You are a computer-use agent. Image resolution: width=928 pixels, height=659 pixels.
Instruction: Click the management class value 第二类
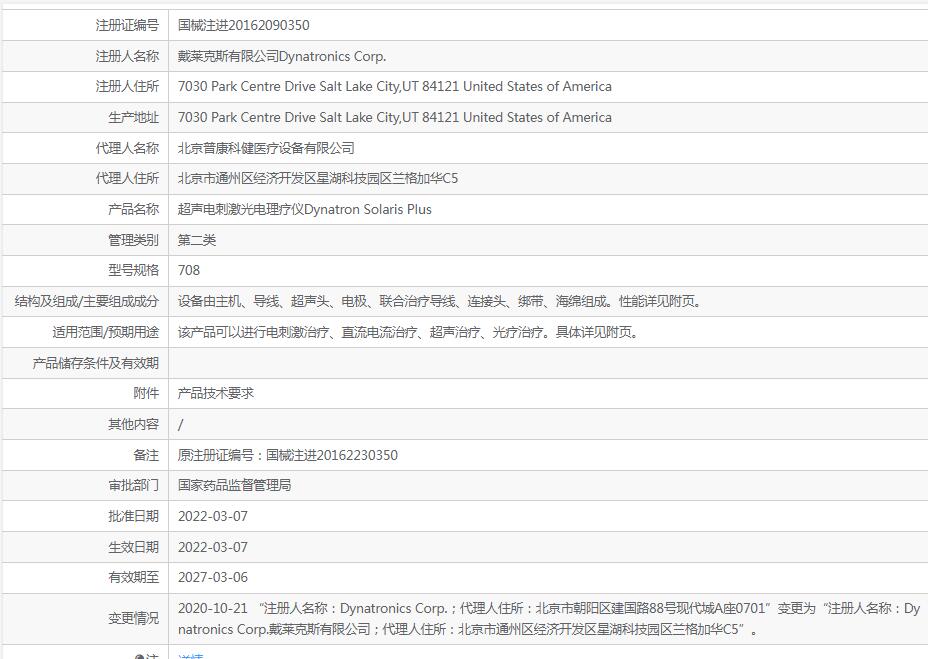tap(197, 240)
